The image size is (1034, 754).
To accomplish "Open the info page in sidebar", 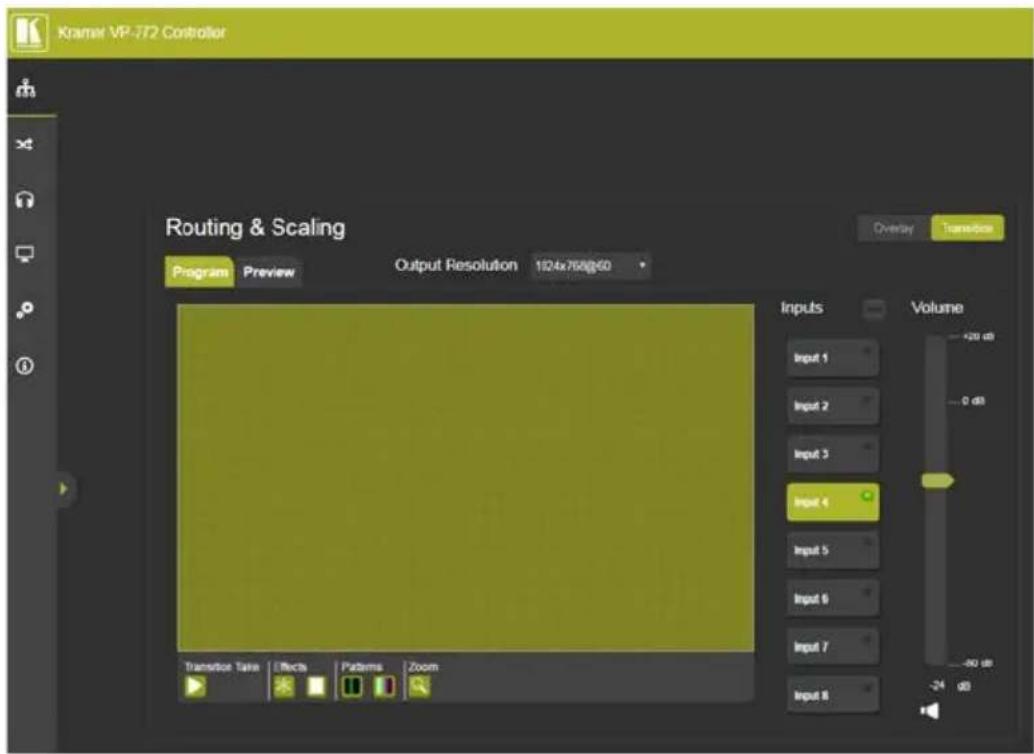I will [25, 365].
